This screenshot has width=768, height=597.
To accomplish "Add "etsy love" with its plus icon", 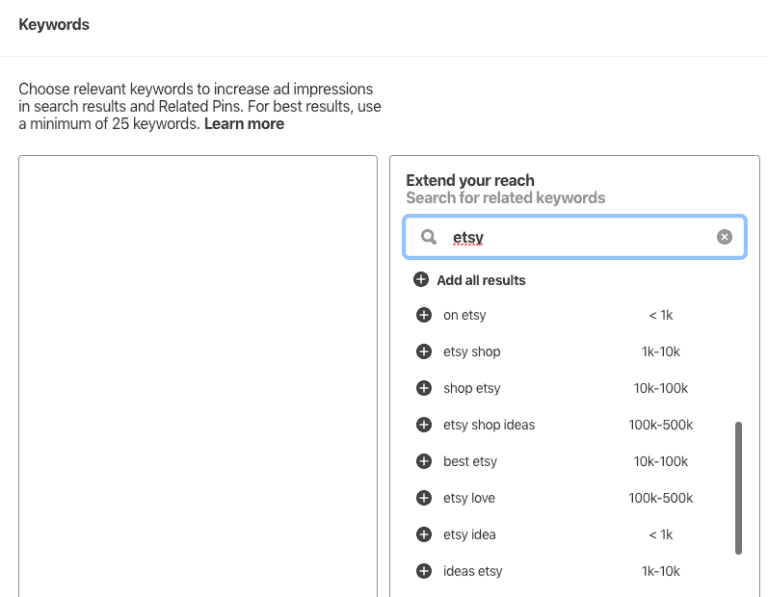I will coord(423,498).
